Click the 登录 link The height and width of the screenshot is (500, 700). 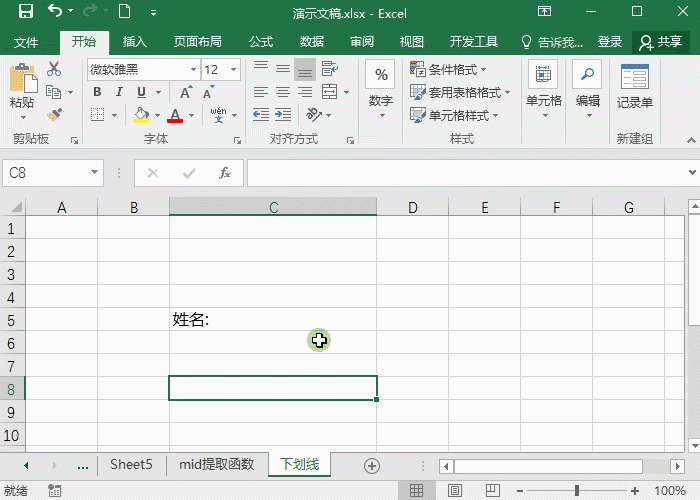[x=610, y=42]
